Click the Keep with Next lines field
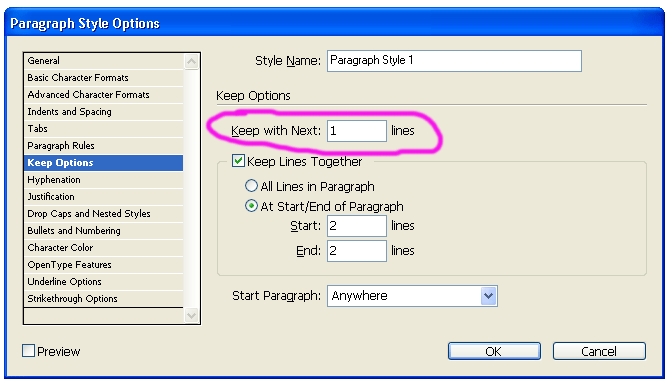This screenshot has height=384, width=672. pyautogui.click(x=357, y=131)
